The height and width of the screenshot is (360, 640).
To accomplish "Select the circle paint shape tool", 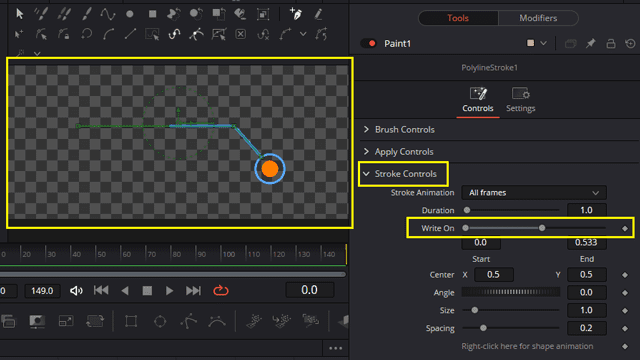I will pyautogui.click(x=129, y=14).
